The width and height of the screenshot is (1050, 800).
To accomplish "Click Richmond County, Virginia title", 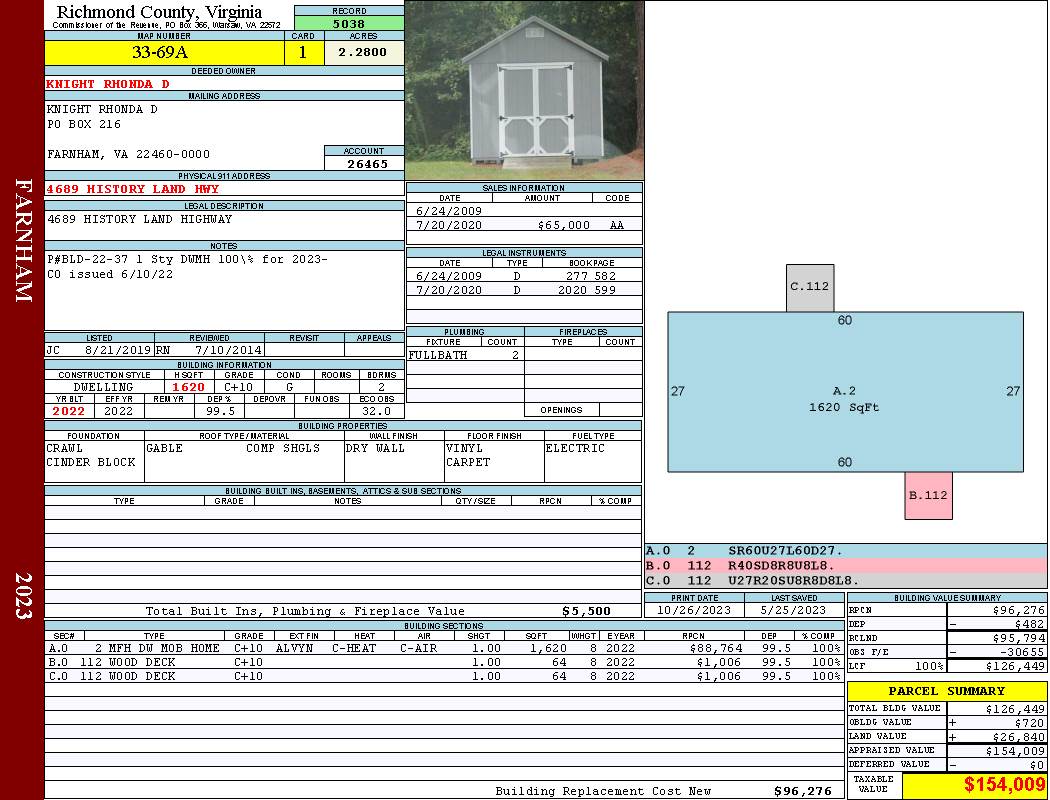I will (x=159, y=11).
